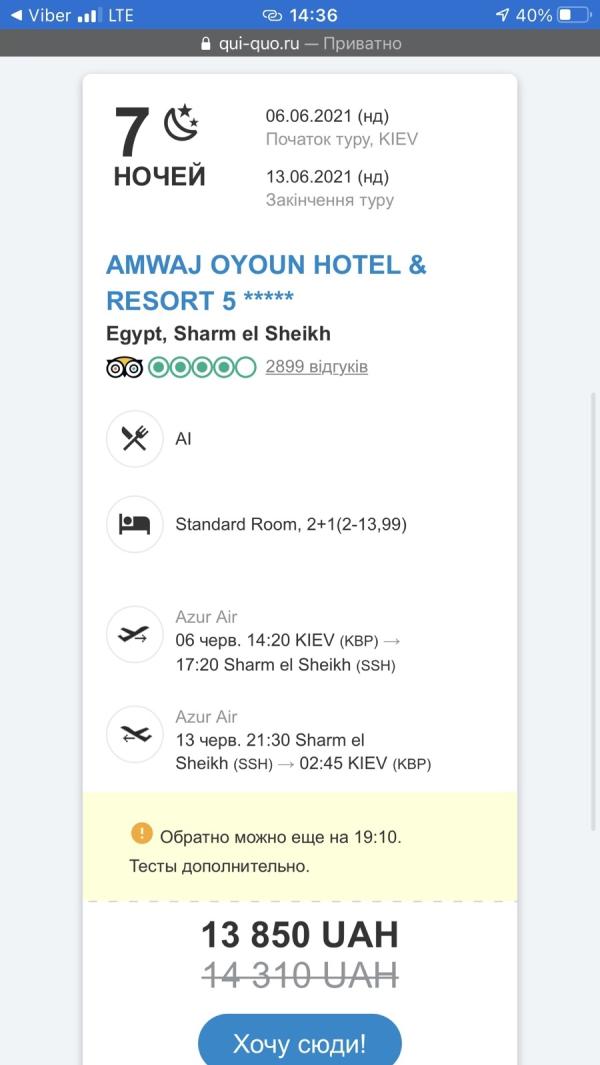
Task: Tap the 13 850 UAH price
Action: coord(300,935)
